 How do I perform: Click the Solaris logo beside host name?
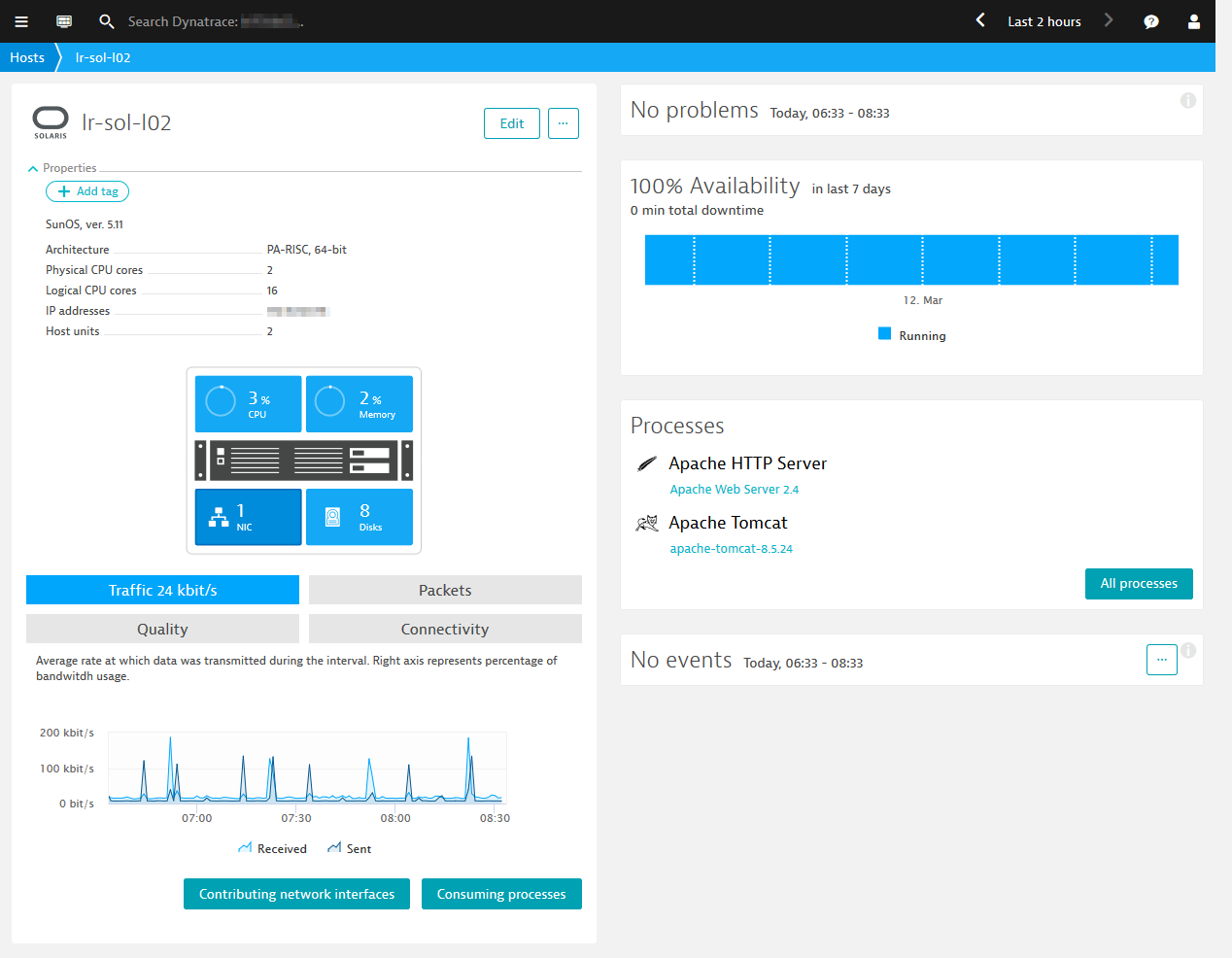[x=51, y=122]
